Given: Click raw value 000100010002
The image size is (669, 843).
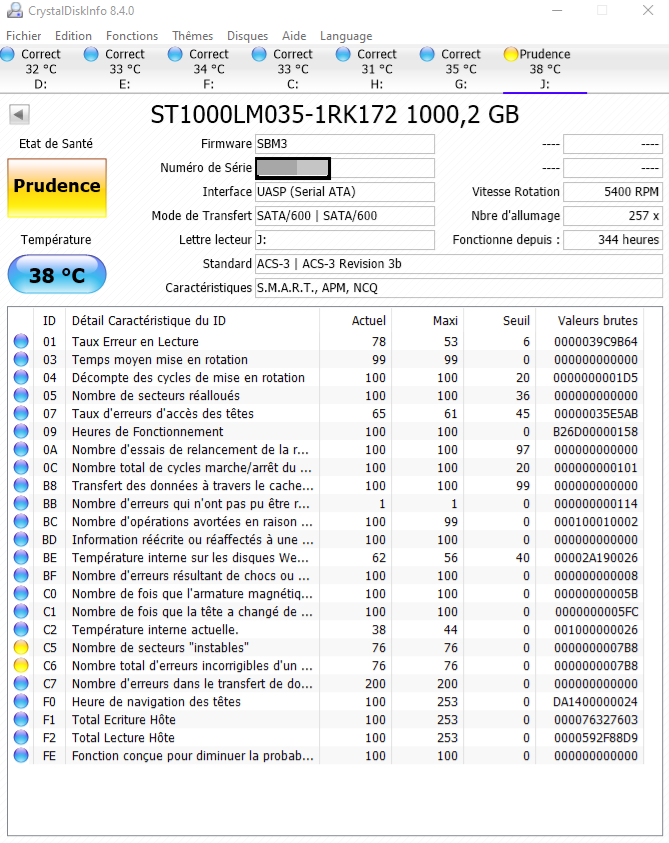Looking at the screenshot, I should click(596, 521).
